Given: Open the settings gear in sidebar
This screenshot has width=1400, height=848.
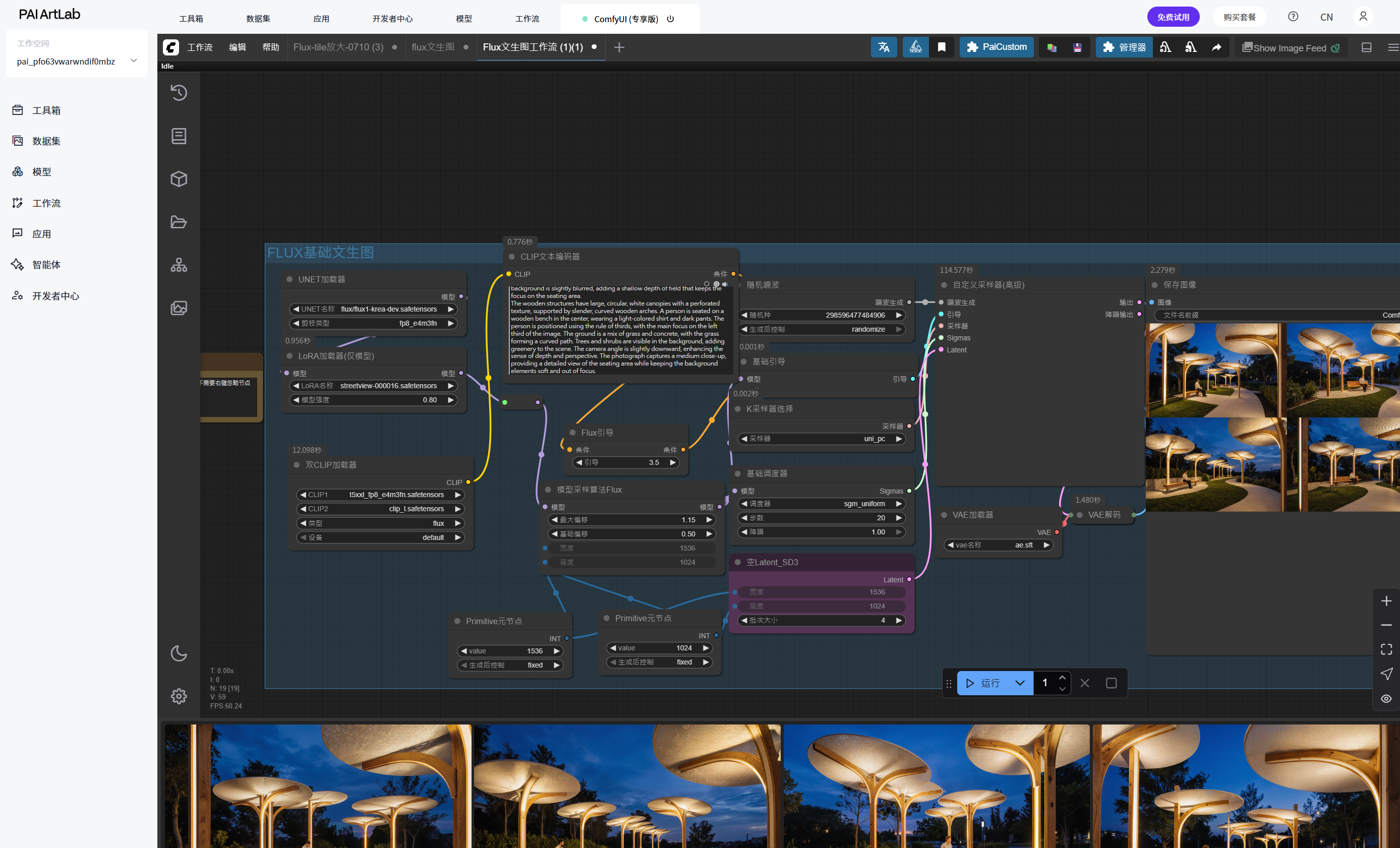Looking at the screenshot, I should pos(179,696).
